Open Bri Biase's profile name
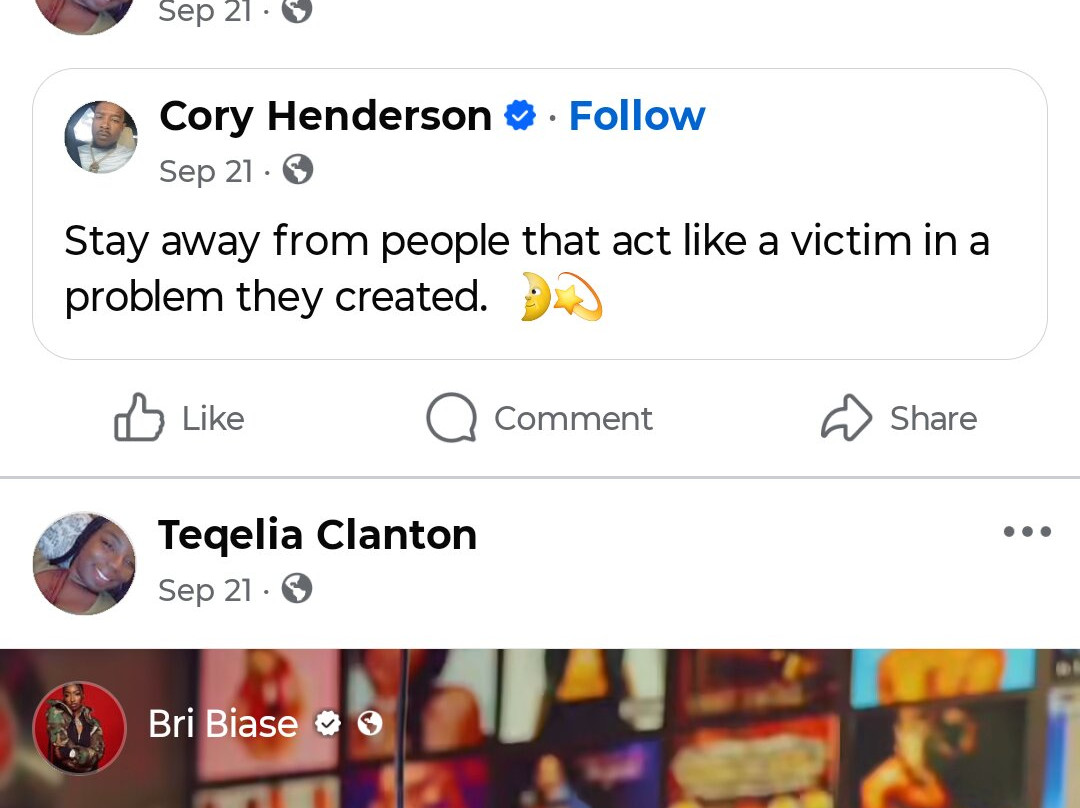This screenshot has width=1080, height=808. pos(223,723)
